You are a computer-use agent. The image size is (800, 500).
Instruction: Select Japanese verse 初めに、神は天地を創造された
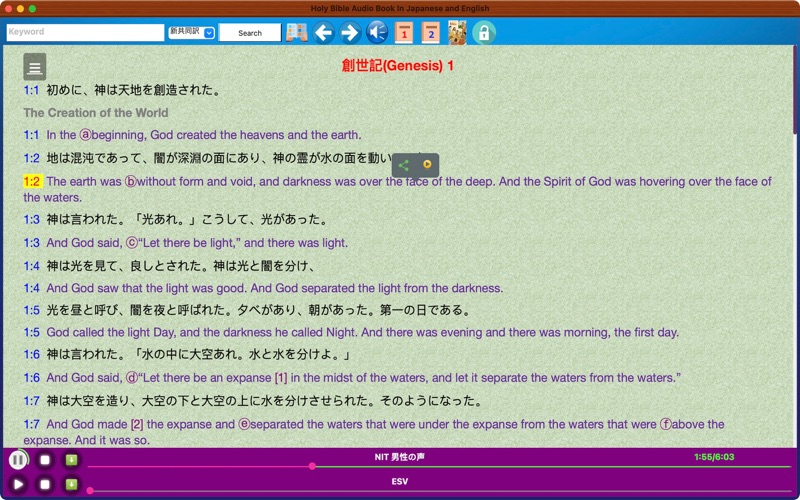[x=134, y=90]
